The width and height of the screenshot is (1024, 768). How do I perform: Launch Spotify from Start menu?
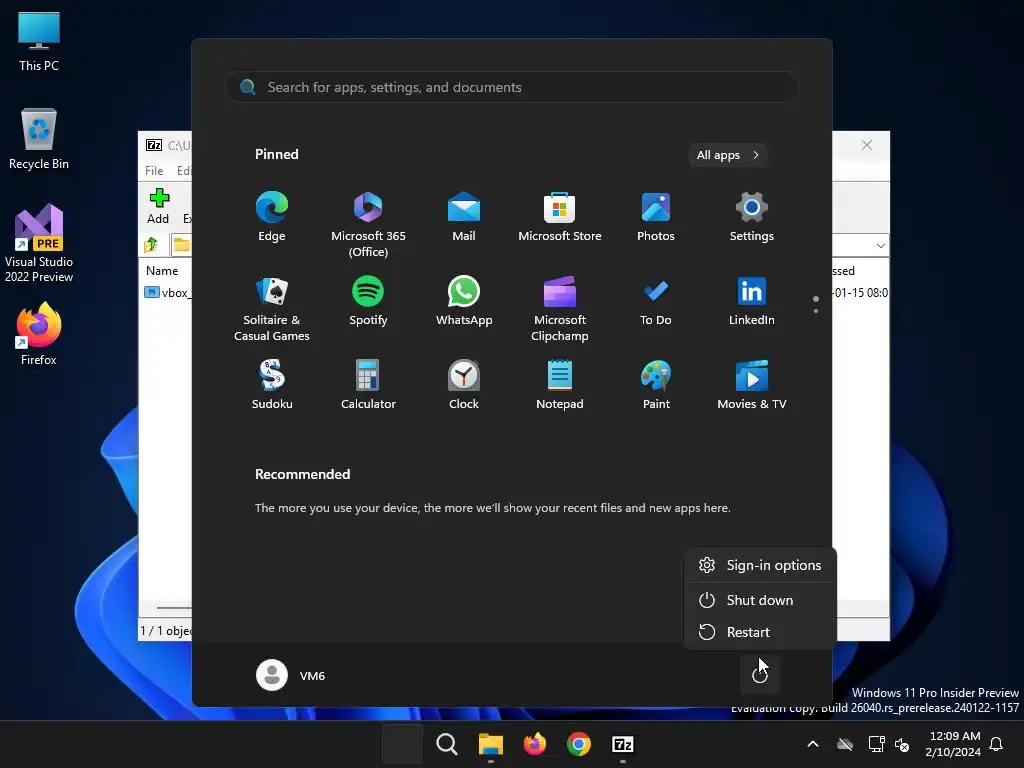point(368,301)
